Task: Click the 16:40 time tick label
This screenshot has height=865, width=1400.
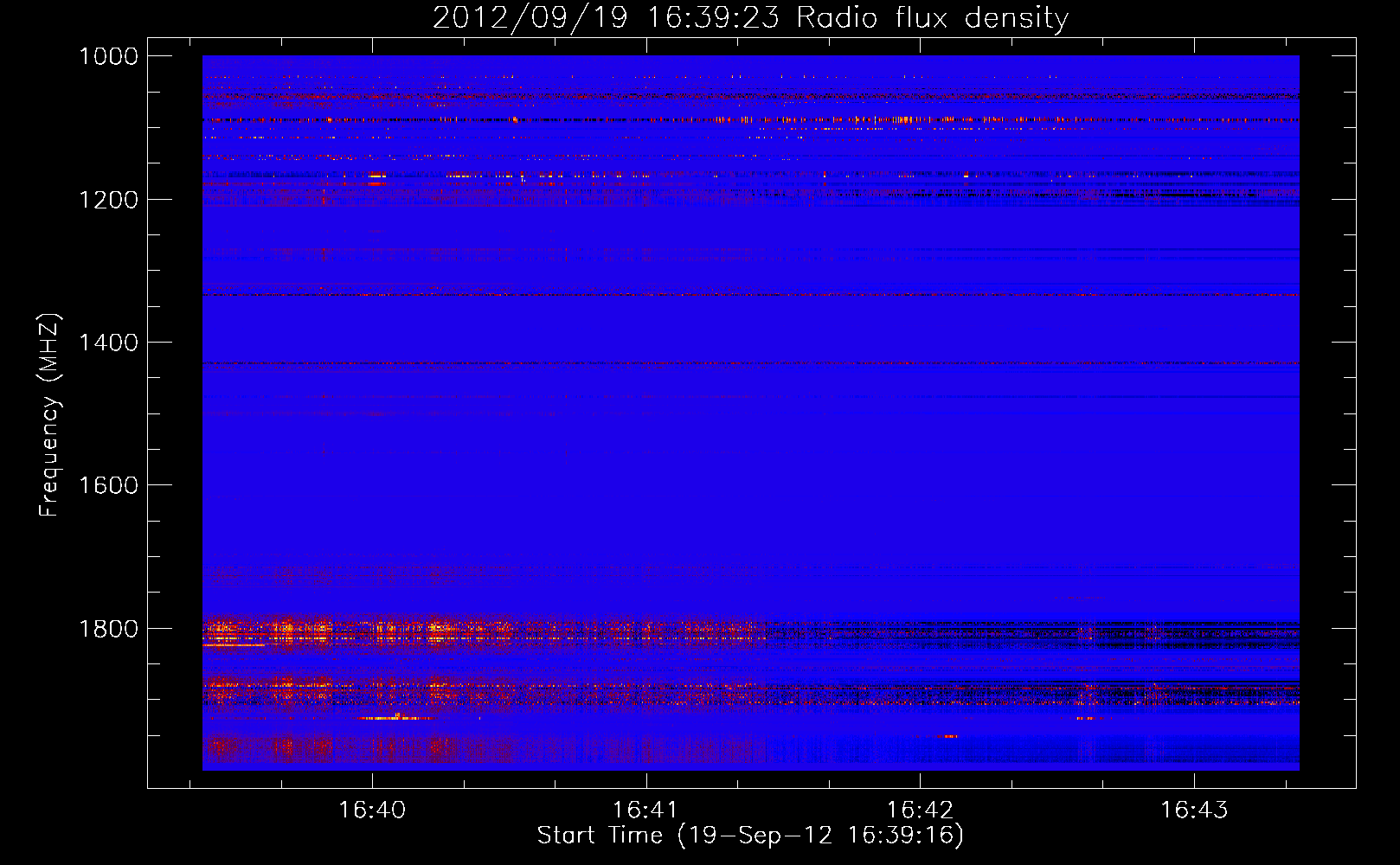Action: tap(372, 810)
